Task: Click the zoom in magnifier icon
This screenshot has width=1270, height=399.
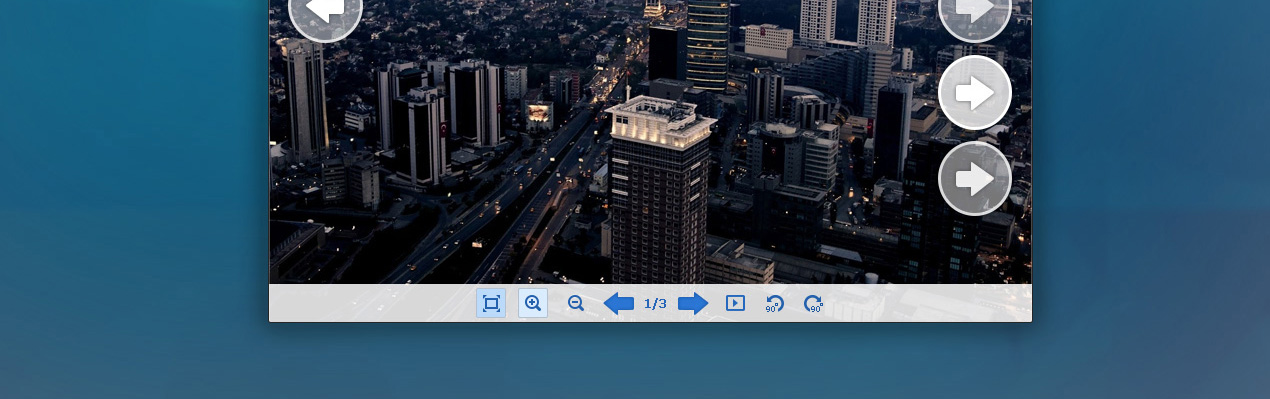Action: (x=533, y=304)
